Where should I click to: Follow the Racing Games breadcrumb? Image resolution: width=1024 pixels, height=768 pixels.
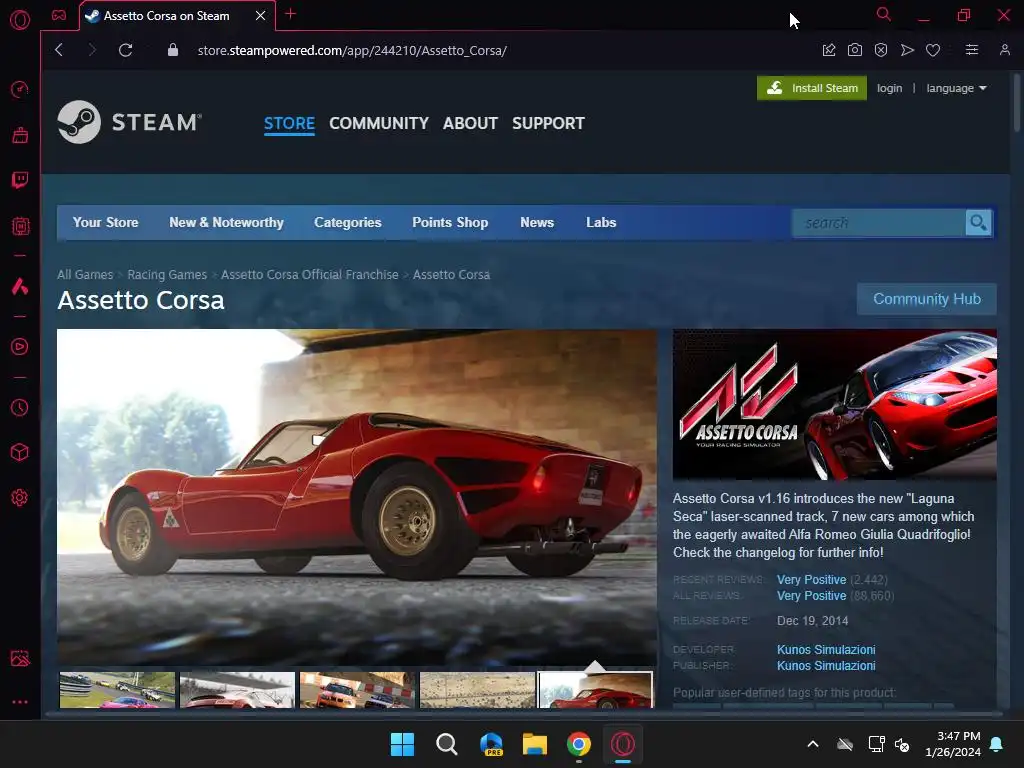167,275
